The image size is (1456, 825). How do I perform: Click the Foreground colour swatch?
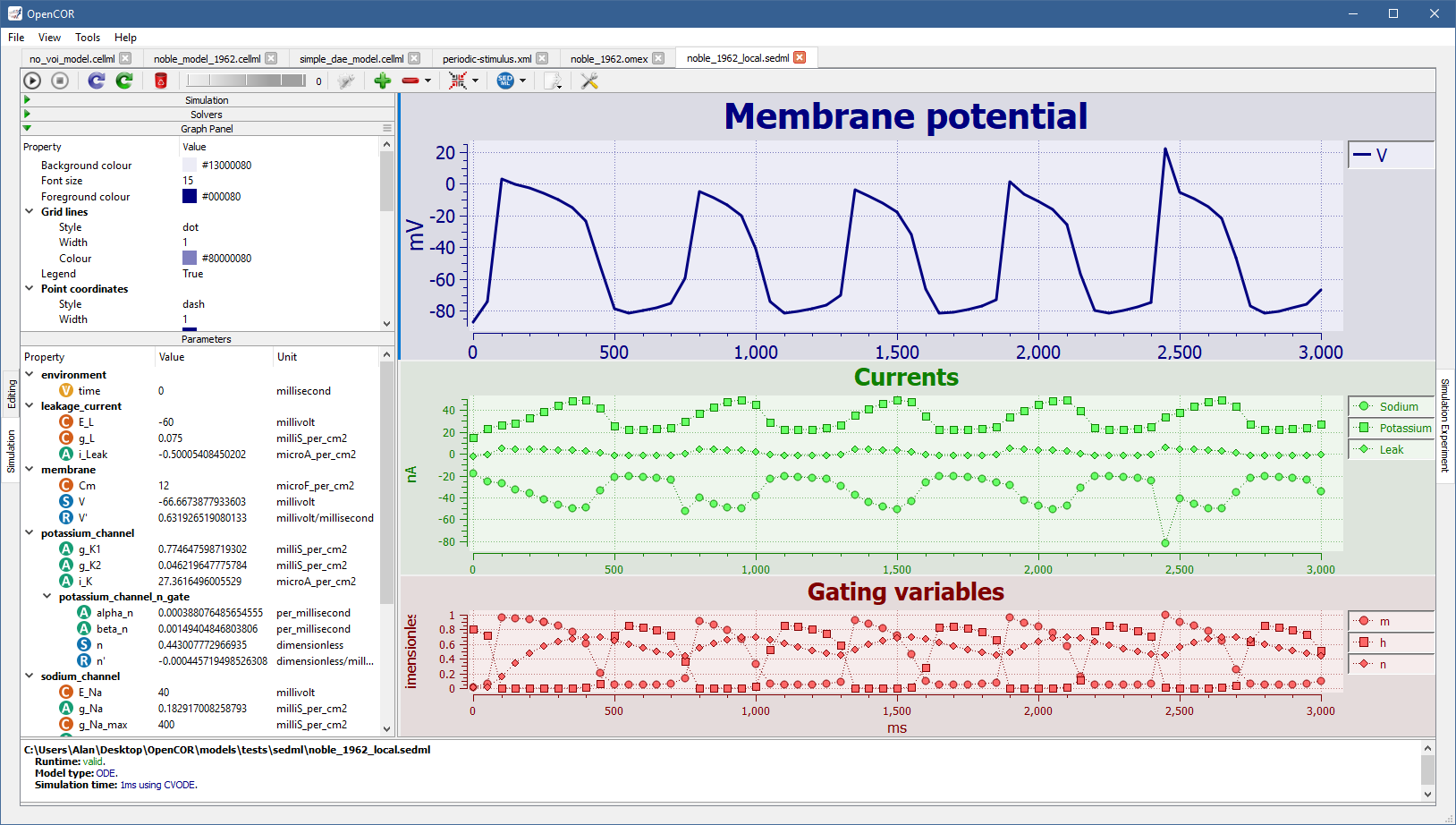tap(190, 197)
